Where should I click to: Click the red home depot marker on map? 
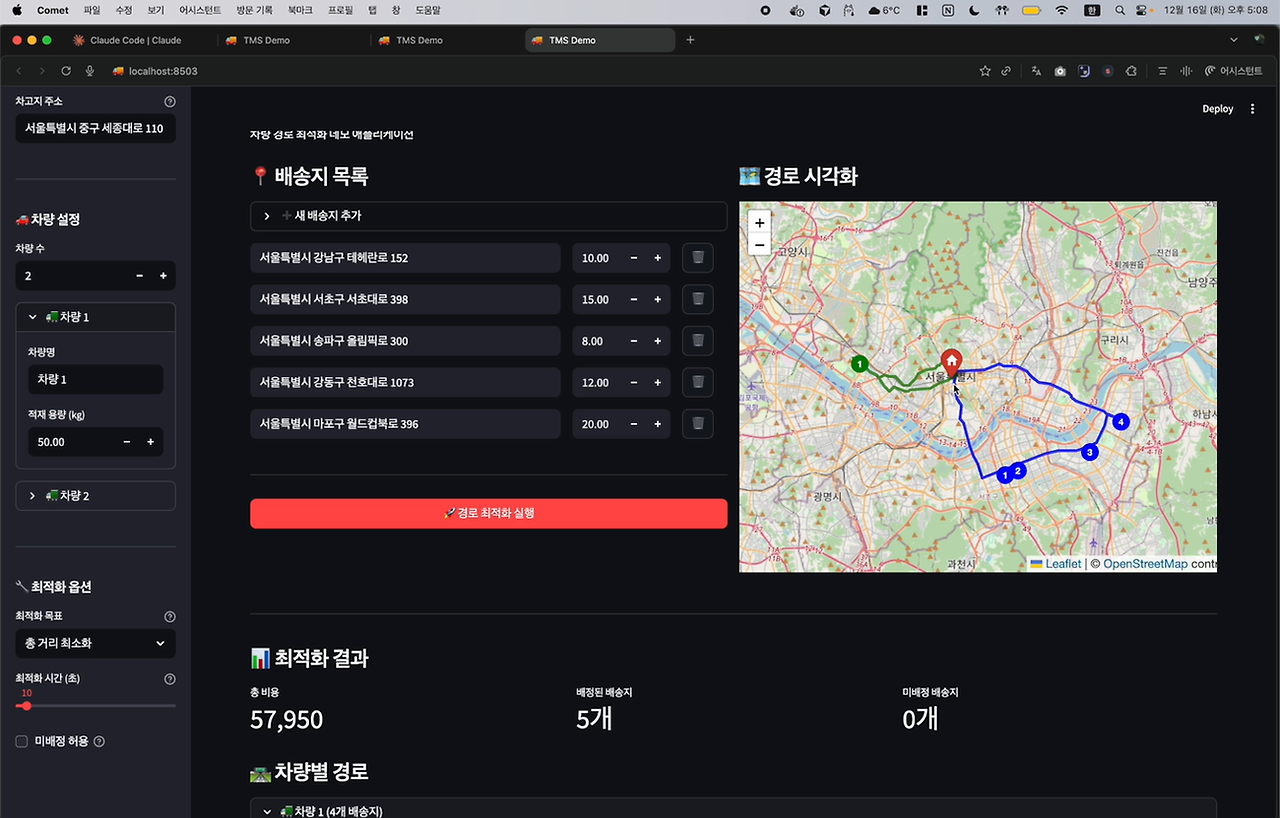pos(952,362)
